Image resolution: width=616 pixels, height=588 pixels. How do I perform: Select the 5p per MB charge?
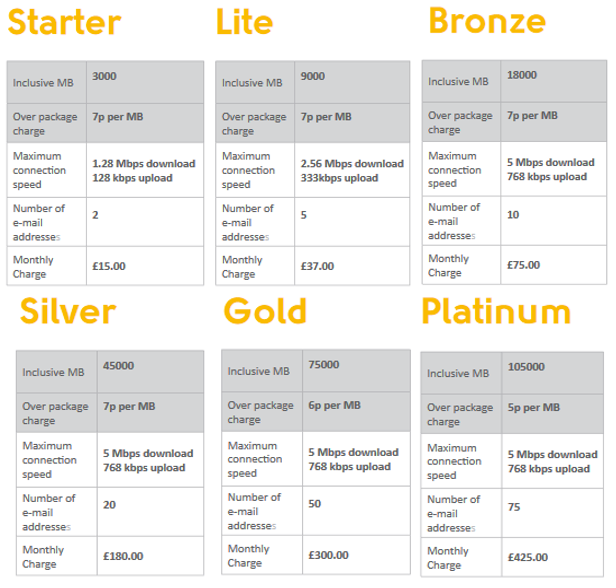(x=534, y=407)
